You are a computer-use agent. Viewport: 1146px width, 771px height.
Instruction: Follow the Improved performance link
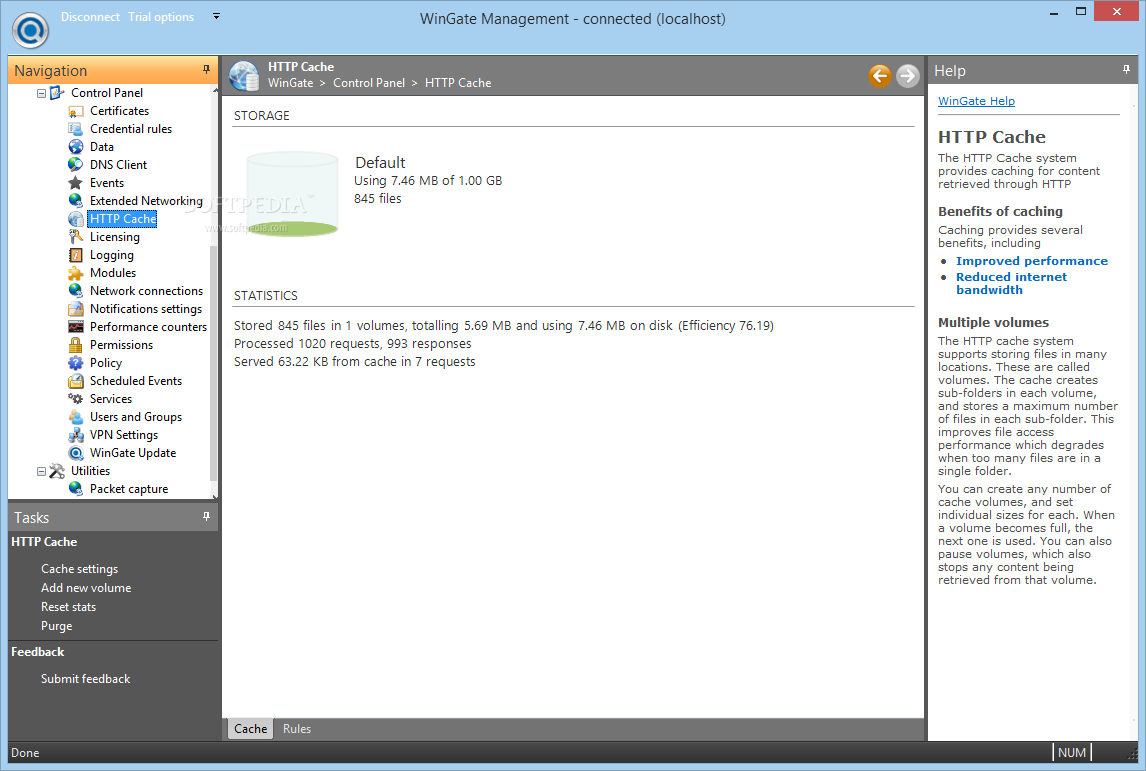point(1031,261)
